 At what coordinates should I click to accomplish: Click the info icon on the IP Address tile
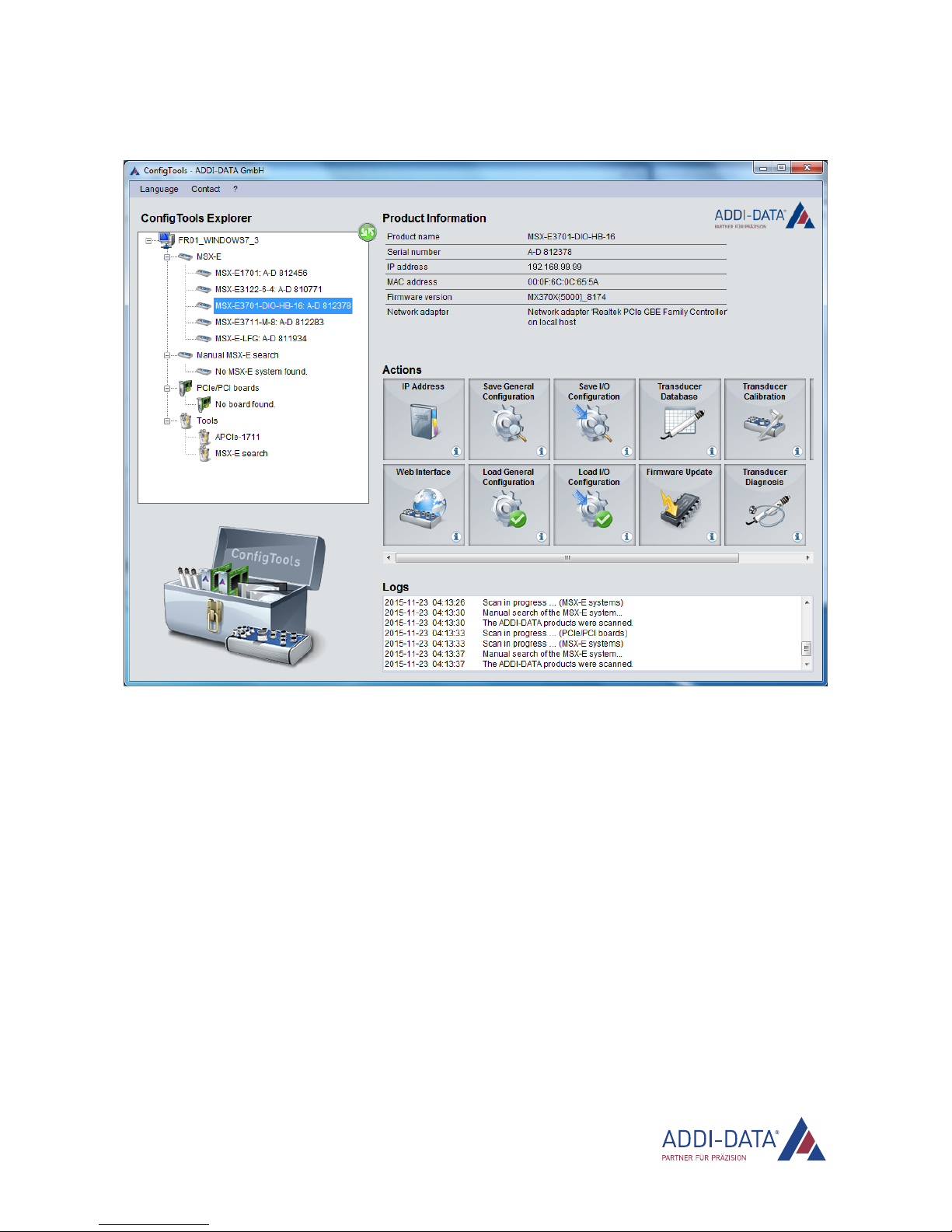click(456, 452)
